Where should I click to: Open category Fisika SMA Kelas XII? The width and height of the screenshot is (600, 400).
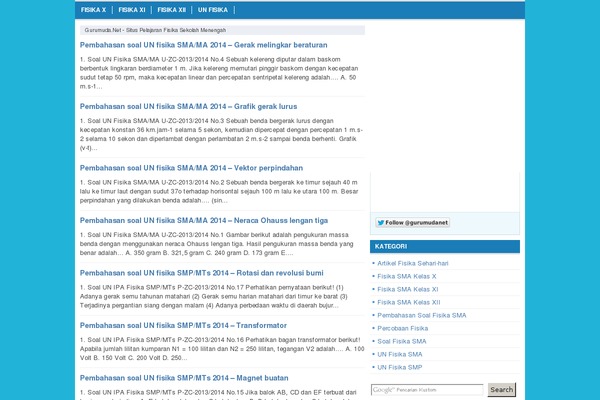tap(409, 302)
